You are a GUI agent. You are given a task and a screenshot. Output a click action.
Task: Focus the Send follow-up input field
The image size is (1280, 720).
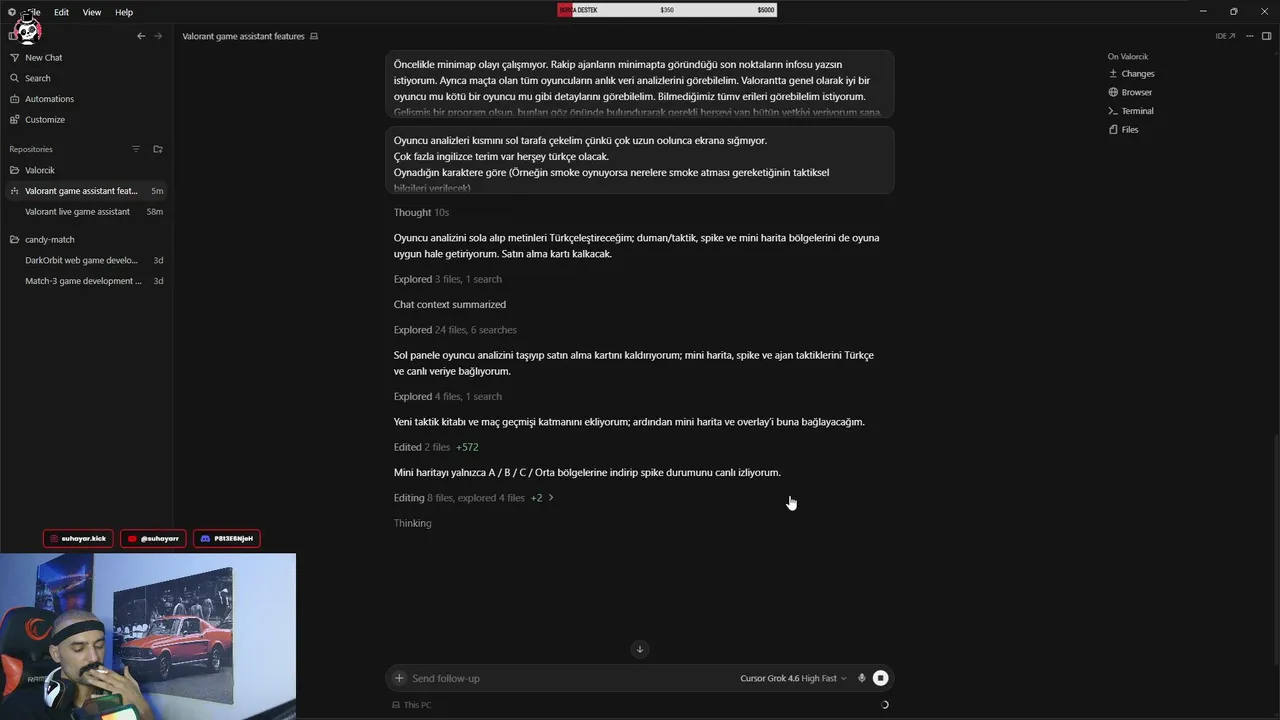(570, 678)
